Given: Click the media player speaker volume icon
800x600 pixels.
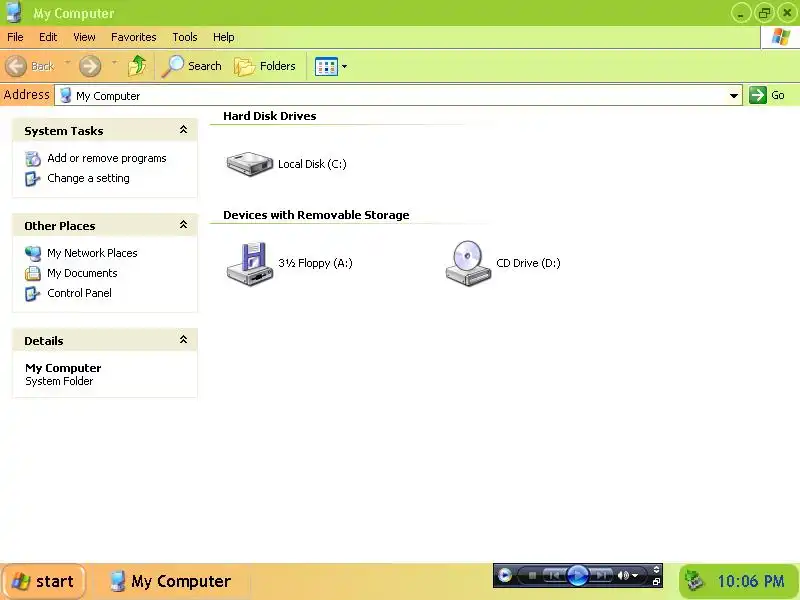Looking at the screenshot, I should [623, 576].
